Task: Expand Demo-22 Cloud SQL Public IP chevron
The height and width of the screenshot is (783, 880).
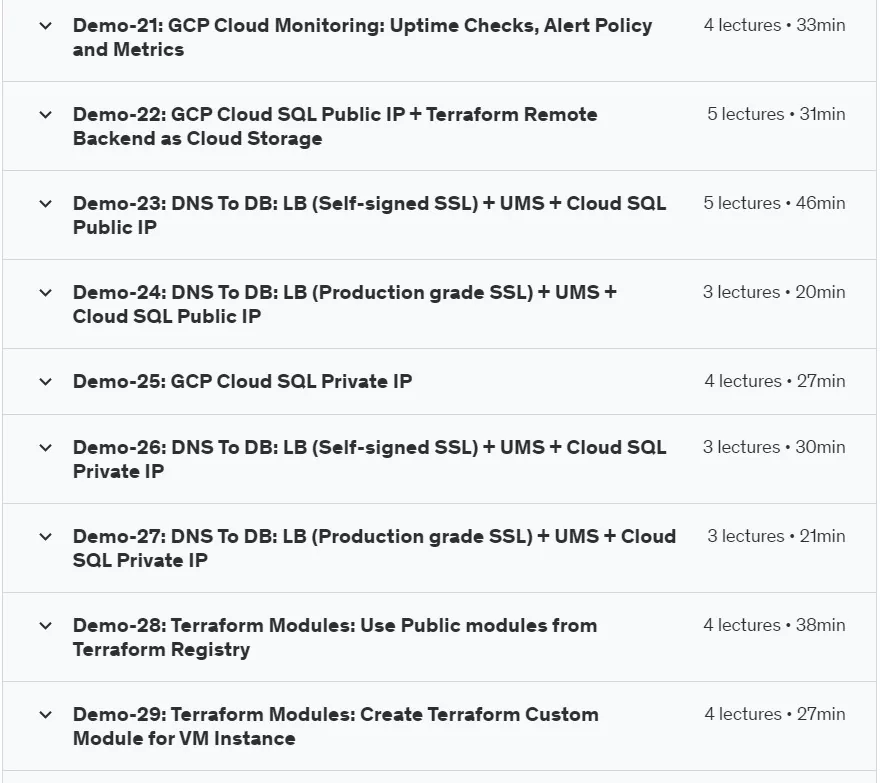Action: (45, 115)
